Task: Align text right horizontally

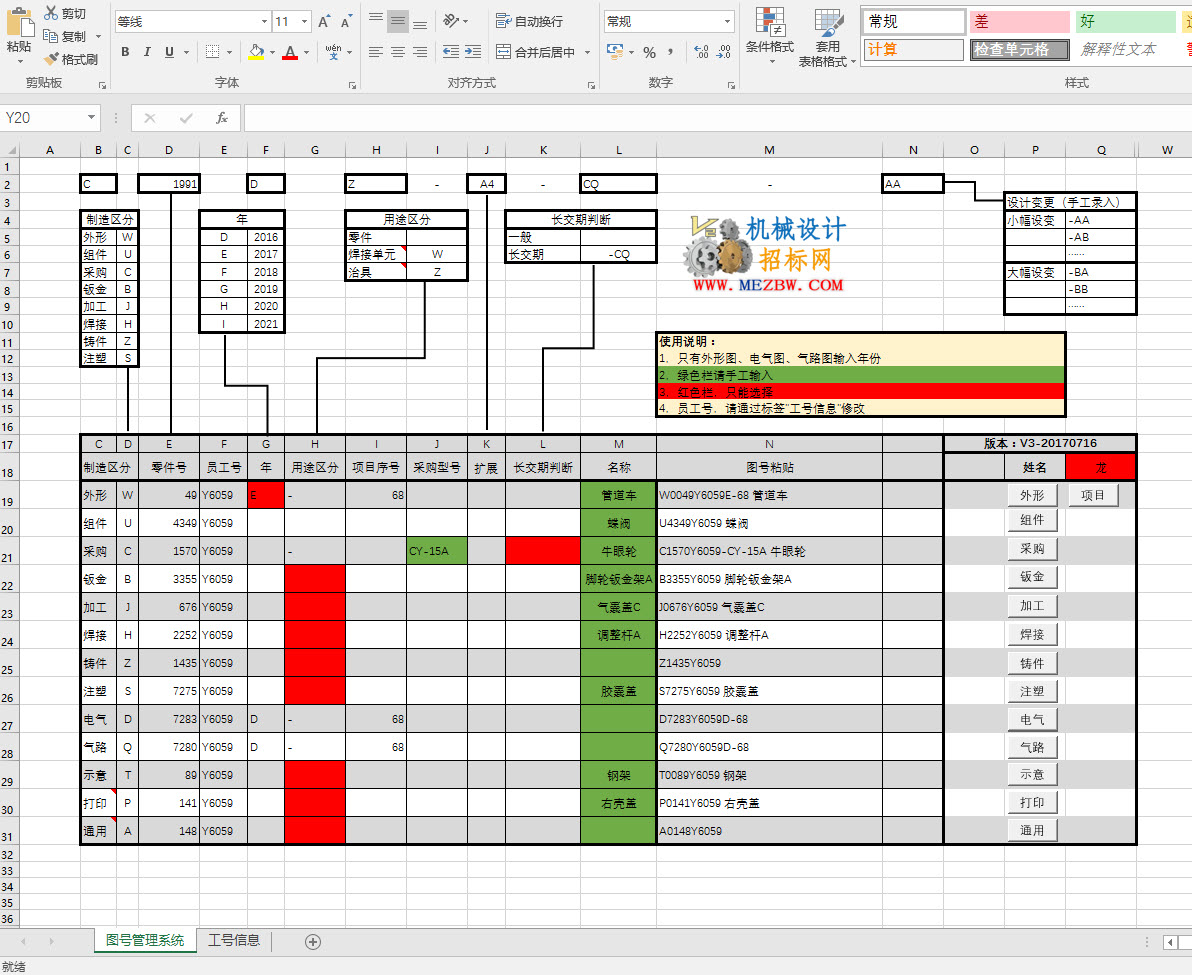Action: pyautogui.click(x=420, y=52)
